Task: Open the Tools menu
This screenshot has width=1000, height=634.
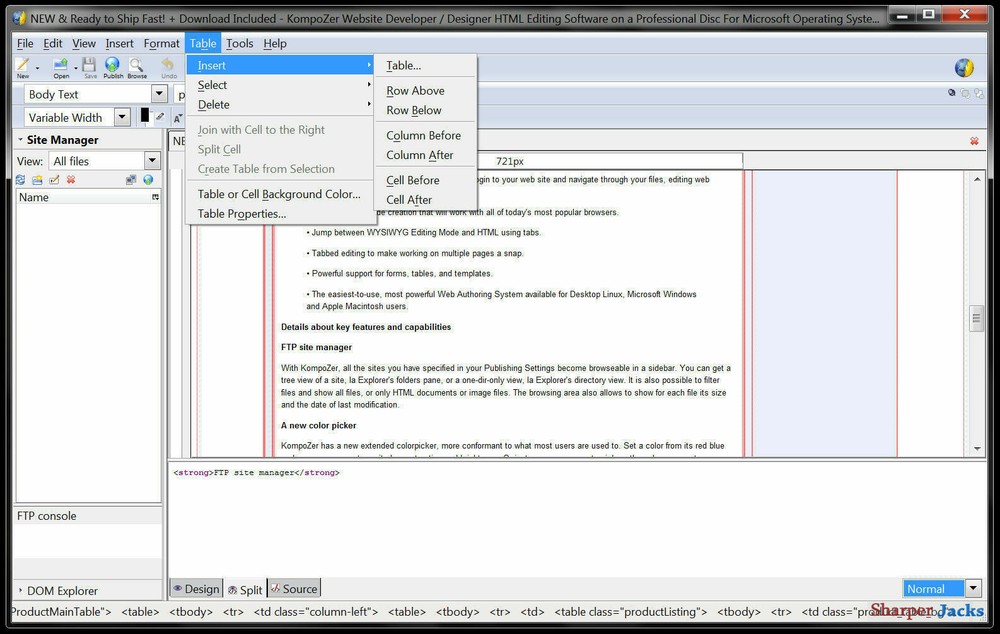Action: coord(239,43)
